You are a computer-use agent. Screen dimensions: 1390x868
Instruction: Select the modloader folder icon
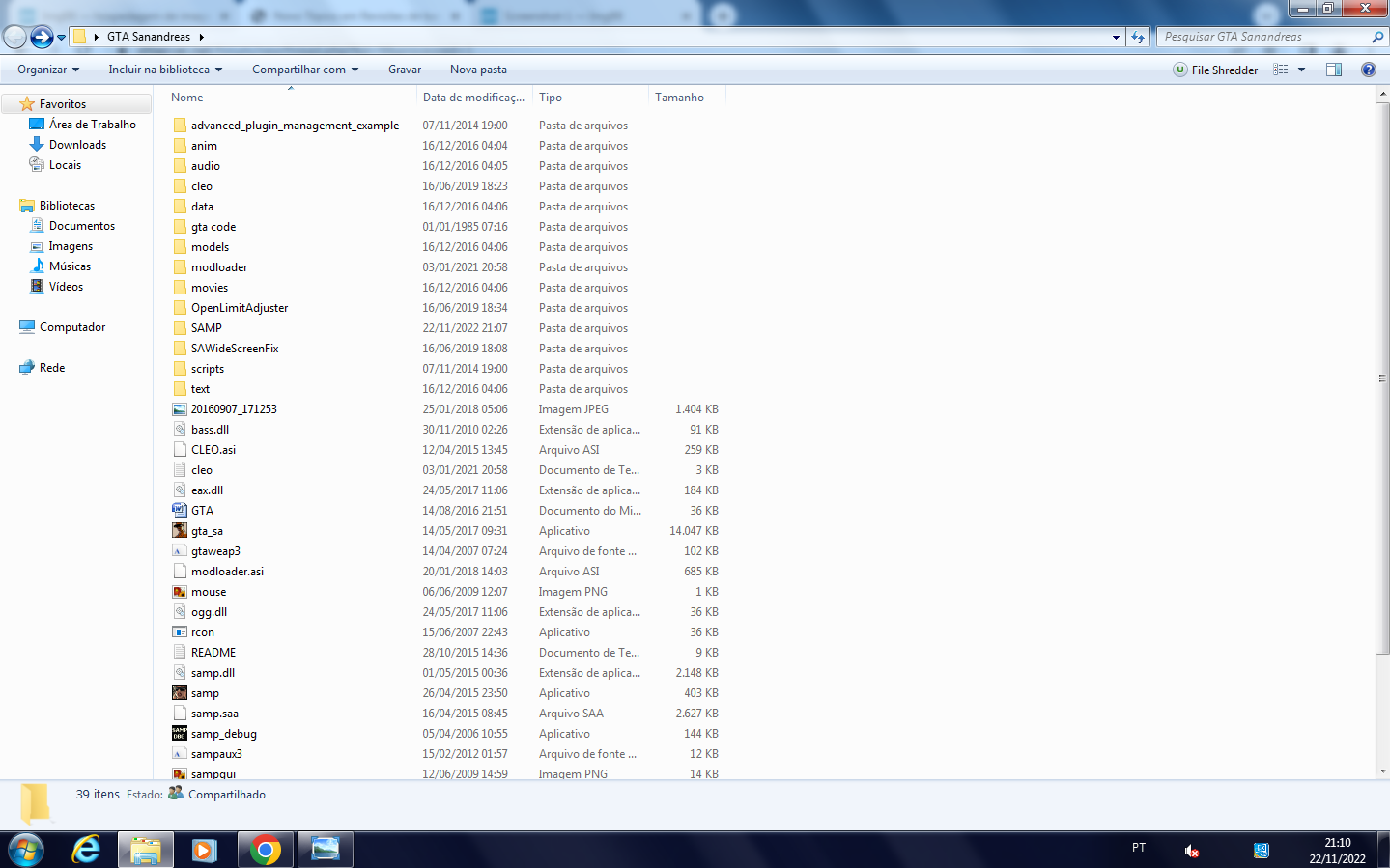click(180, 267)
